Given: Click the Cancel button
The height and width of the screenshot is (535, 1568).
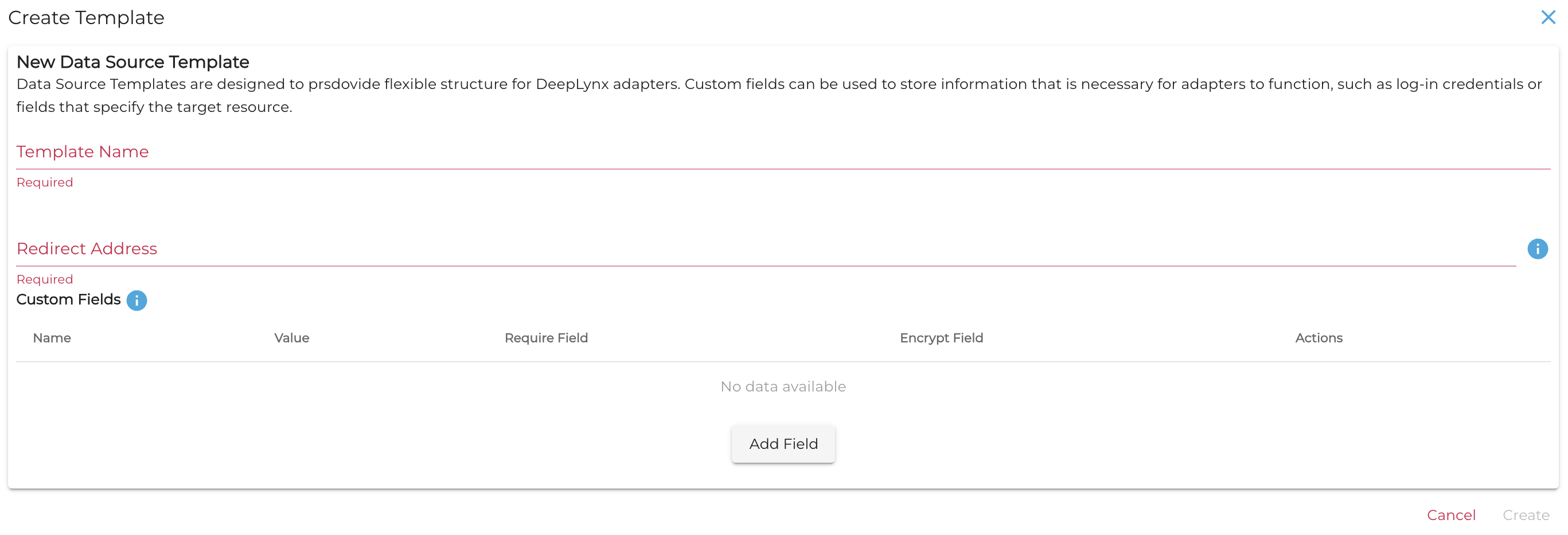Looking at the screenshot, I should click(x=1450, y=515).
